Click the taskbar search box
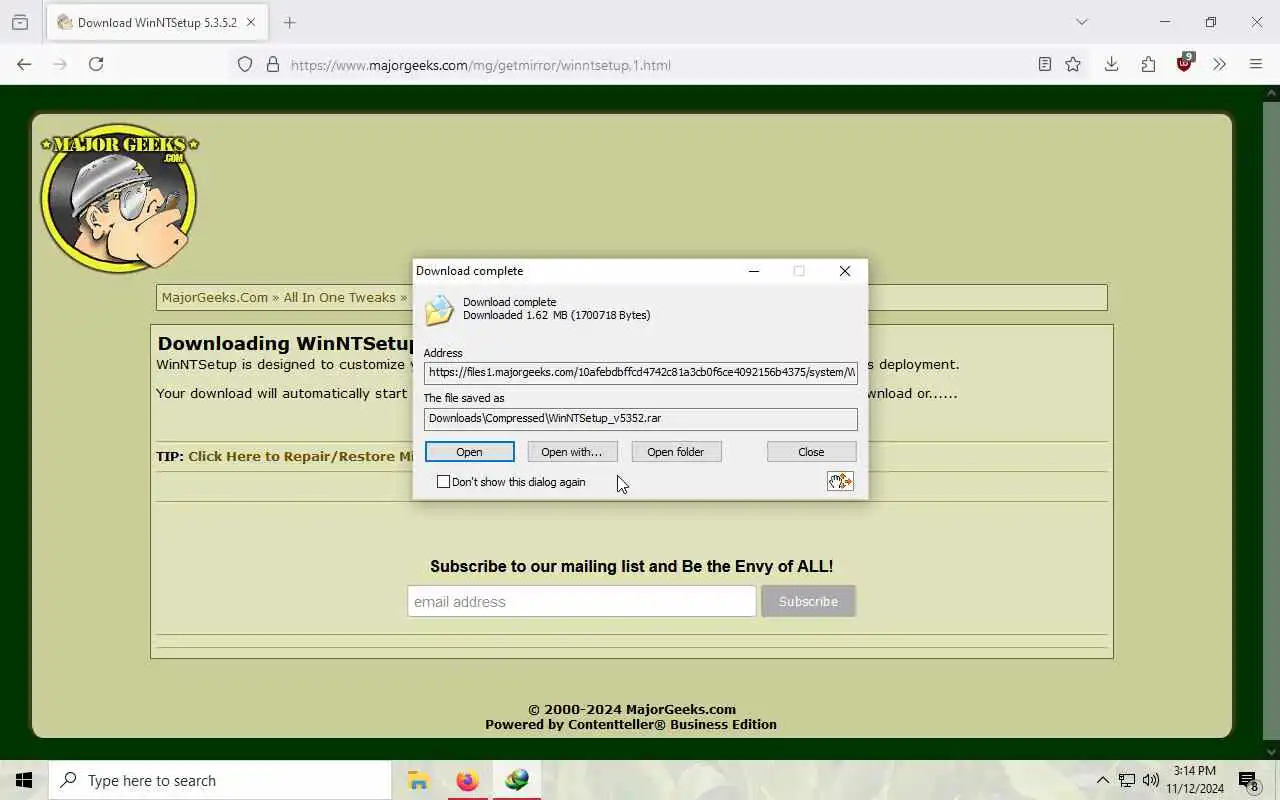The height and width of the screenshot is (800, 1280). pyautogui.click(x=220, y=780)
